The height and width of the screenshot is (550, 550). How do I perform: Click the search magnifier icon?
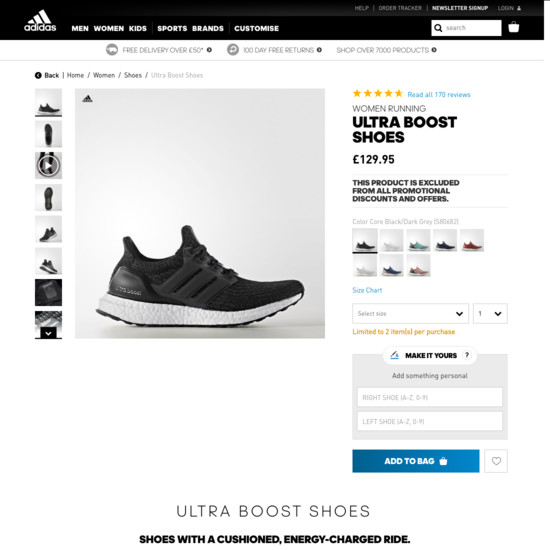(x=438, y=28)
